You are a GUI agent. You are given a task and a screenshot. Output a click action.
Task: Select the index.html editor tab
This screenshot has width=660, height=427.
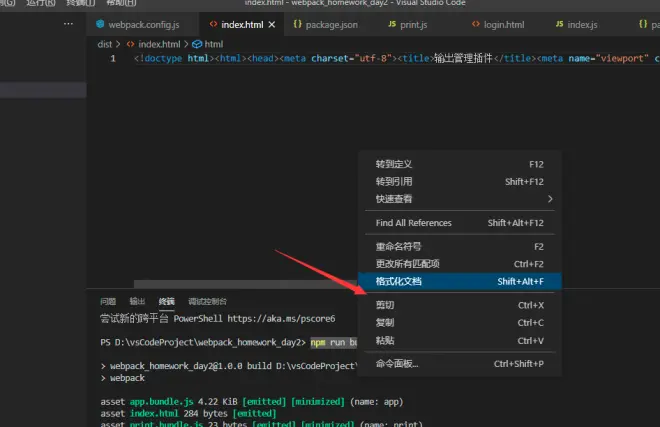(242, 24)
